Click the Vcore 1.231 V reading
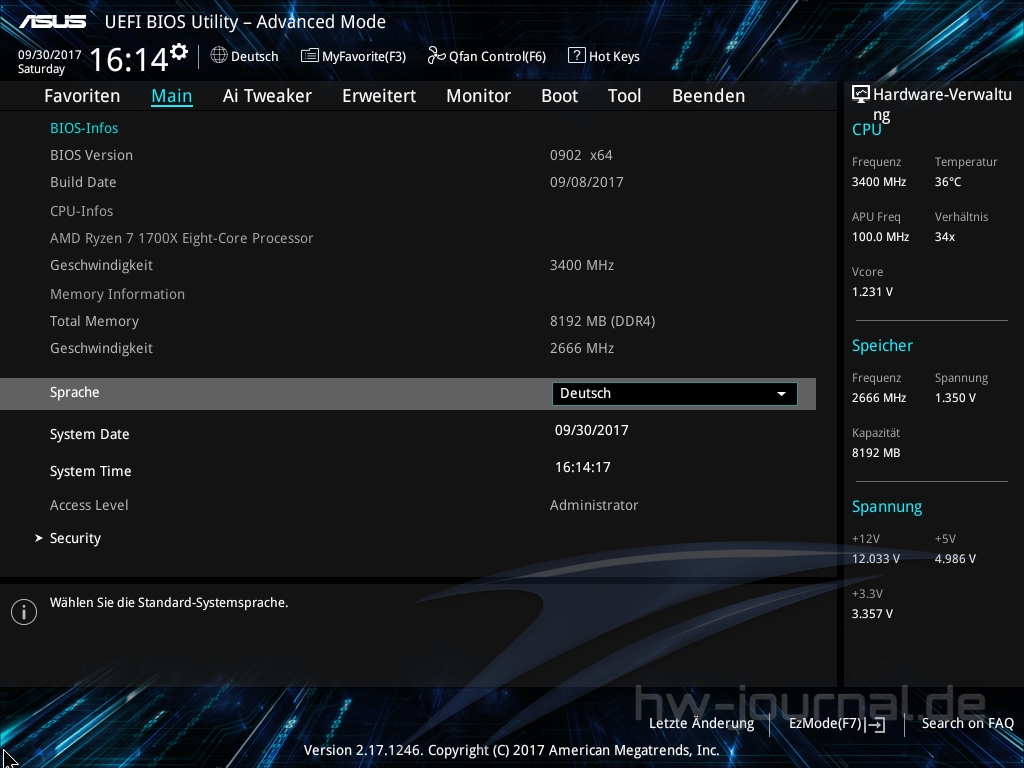Screen dimensions: 1024x768 pyautogui.click(x=872, y=292)
